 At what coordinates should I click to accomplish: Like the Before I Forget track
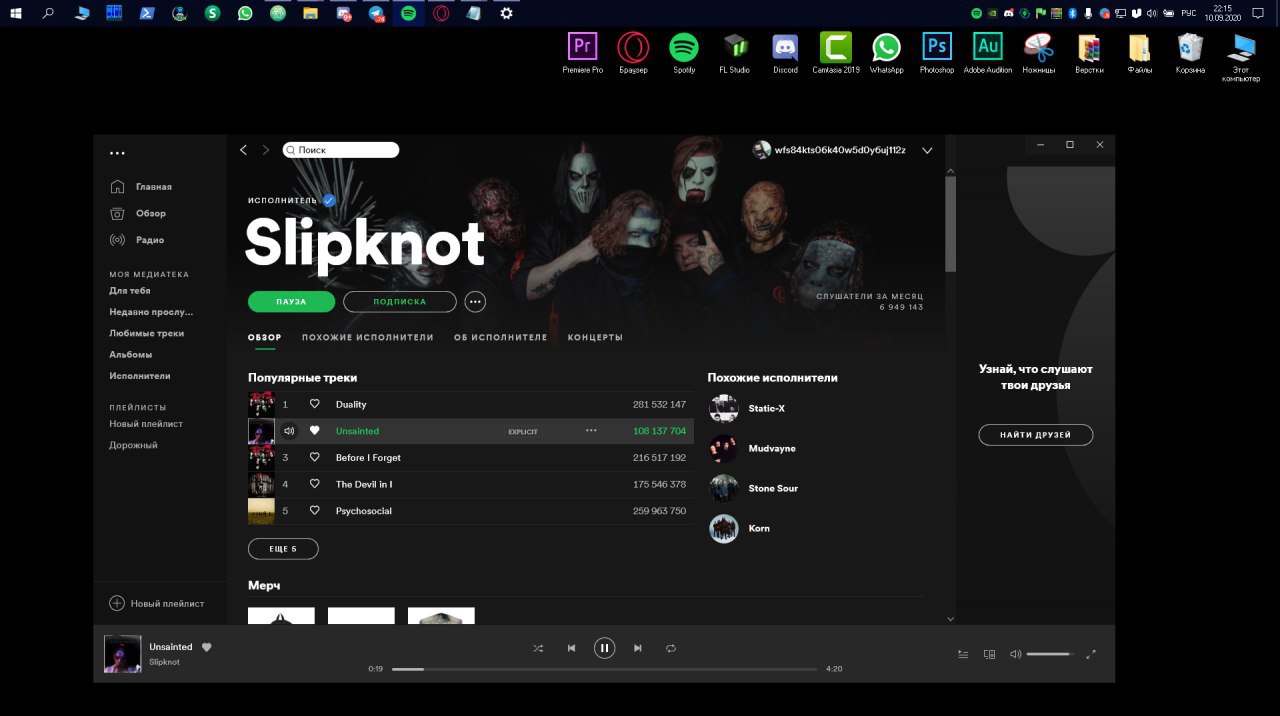(x=314, y=457)
